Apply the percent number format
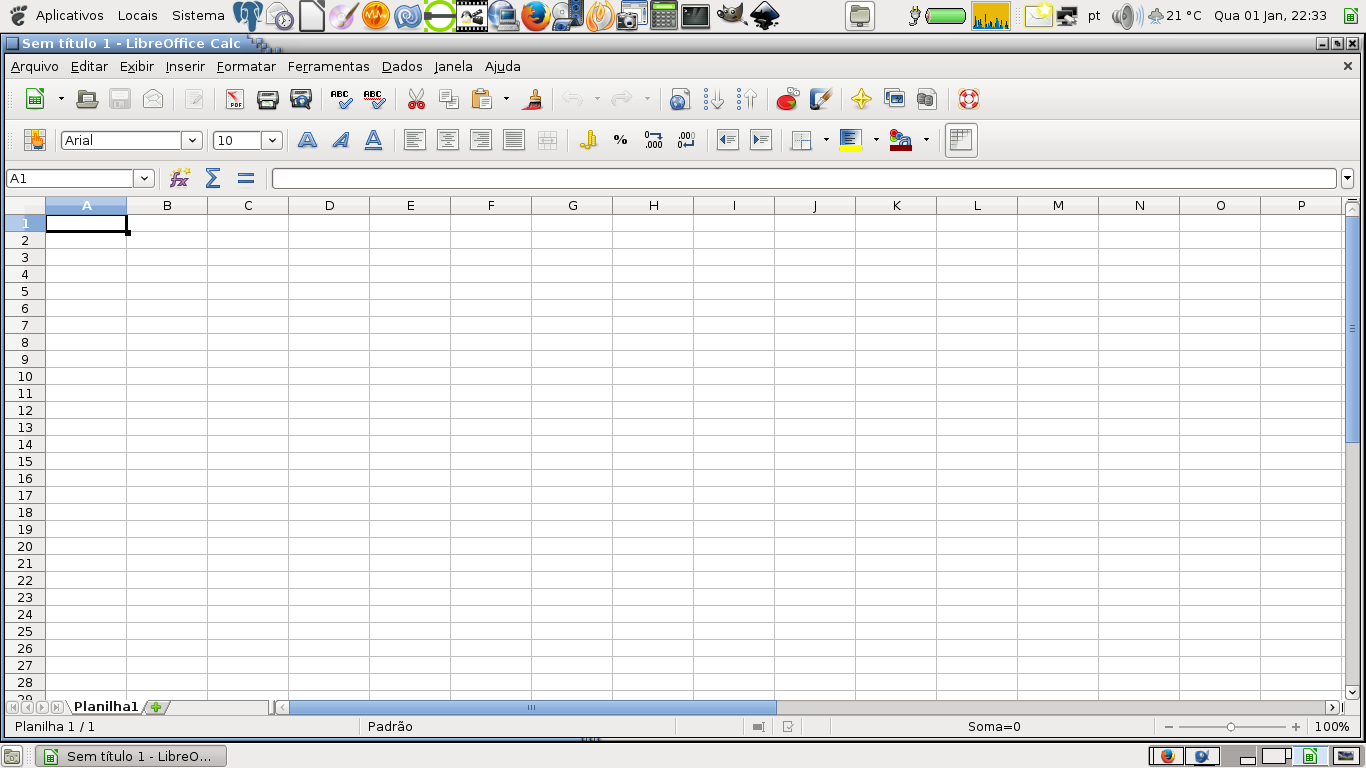1366x768 pixels. point(620,140)
